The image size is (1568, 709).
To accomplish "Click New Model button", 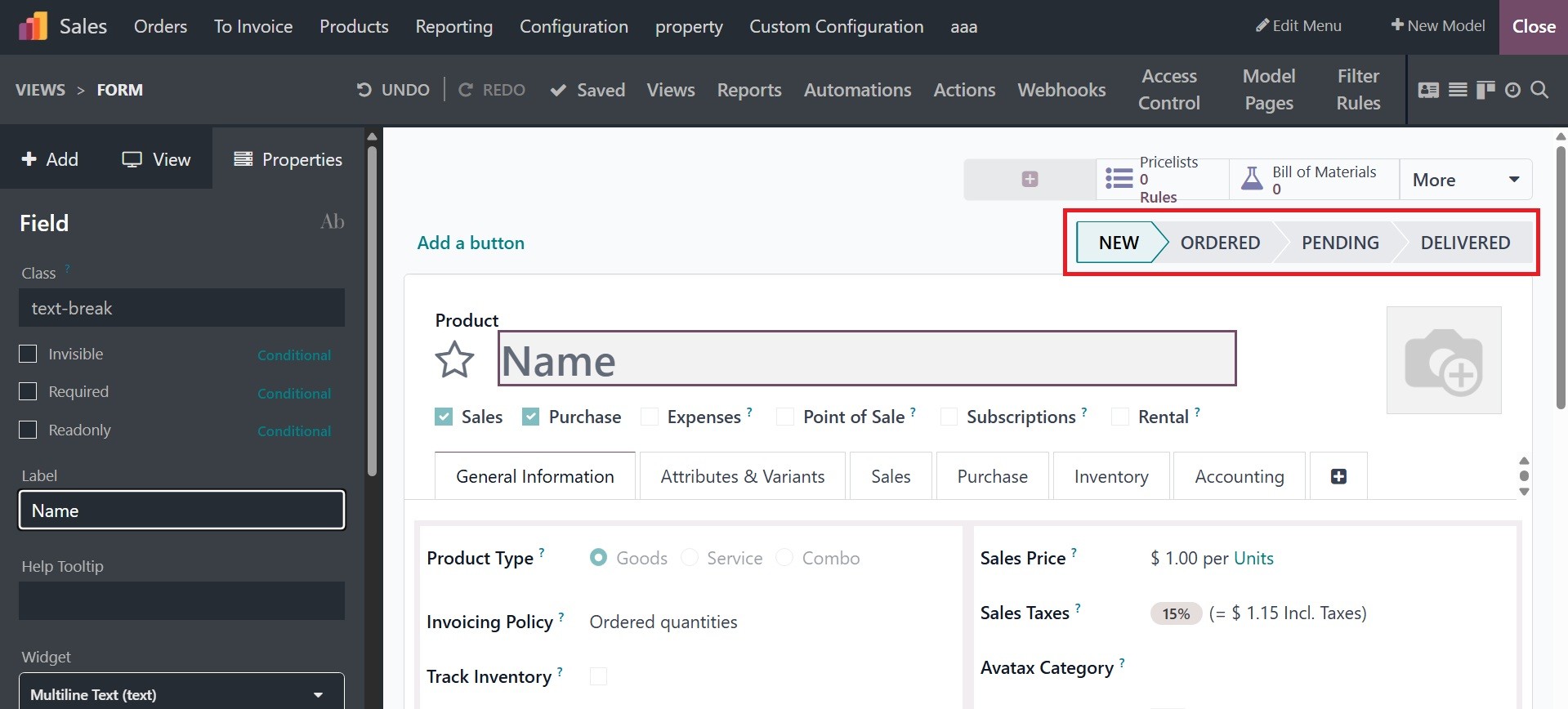I will [1438, 26].
